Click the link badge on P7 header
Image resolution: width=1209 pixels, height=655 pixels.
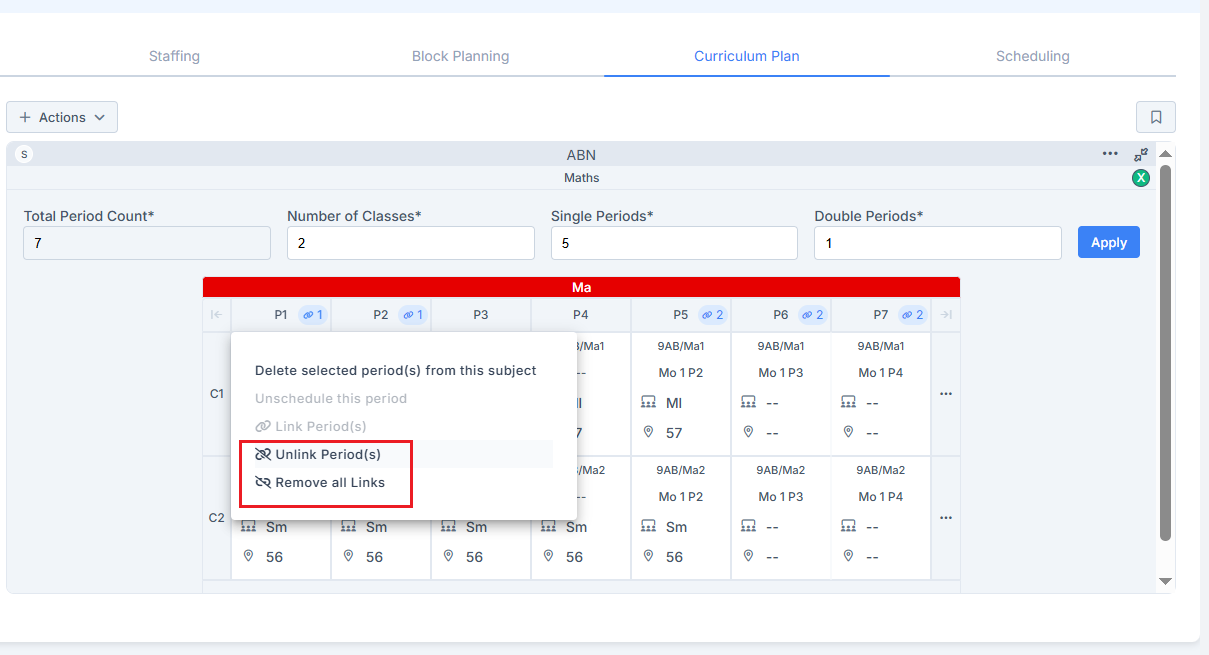[x=912, y=315]
